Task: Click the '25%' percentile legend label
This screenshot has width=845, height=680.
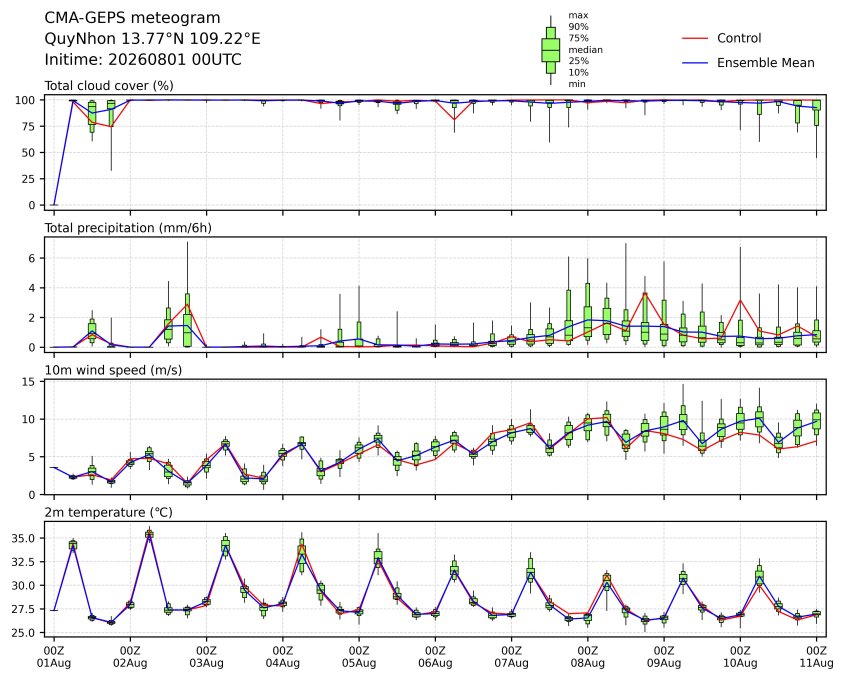Action: coord(578,61)
